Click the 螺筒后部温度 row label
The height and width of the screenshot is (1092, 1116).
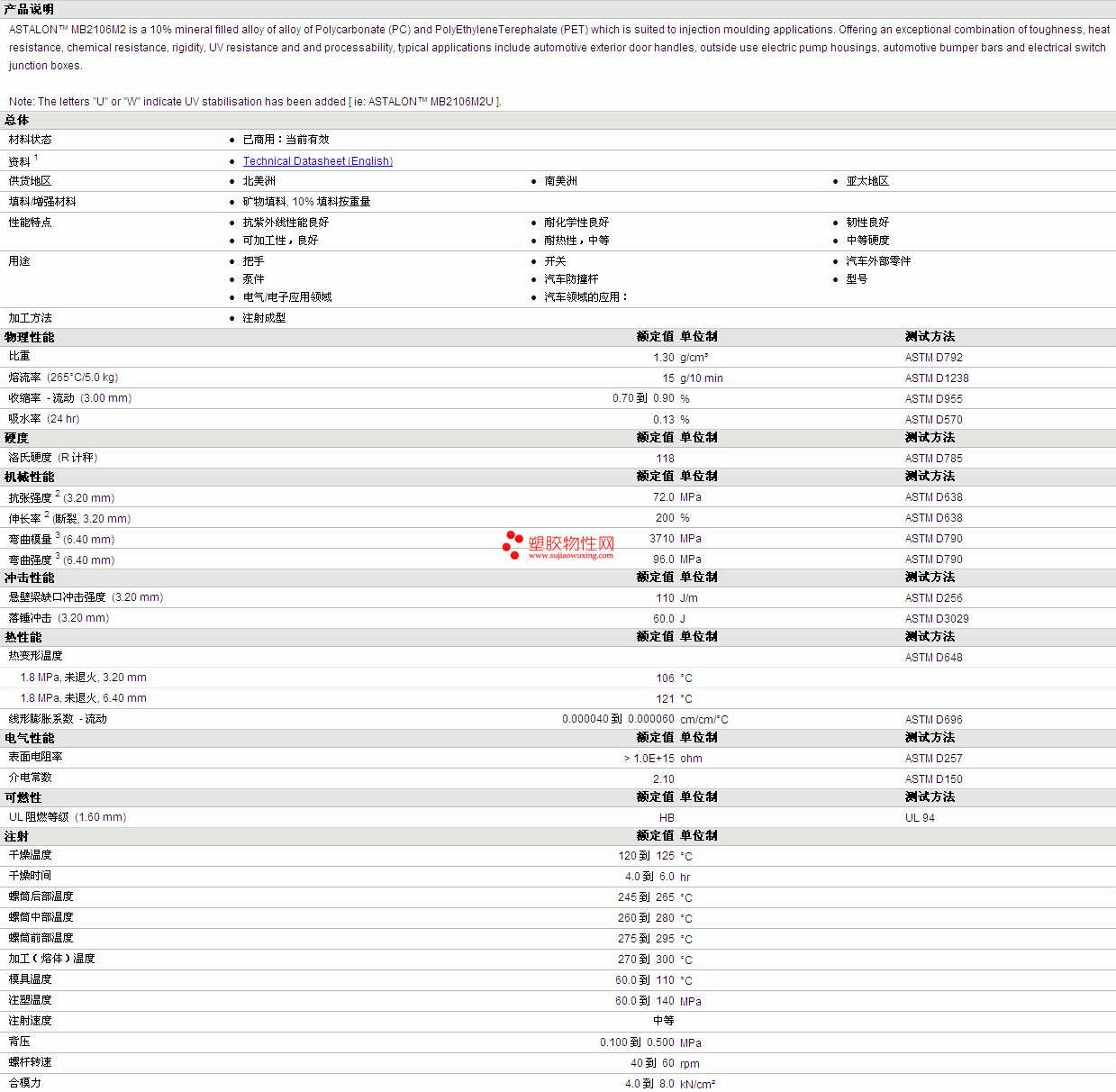pyautogui.click(x=41, y=896)
